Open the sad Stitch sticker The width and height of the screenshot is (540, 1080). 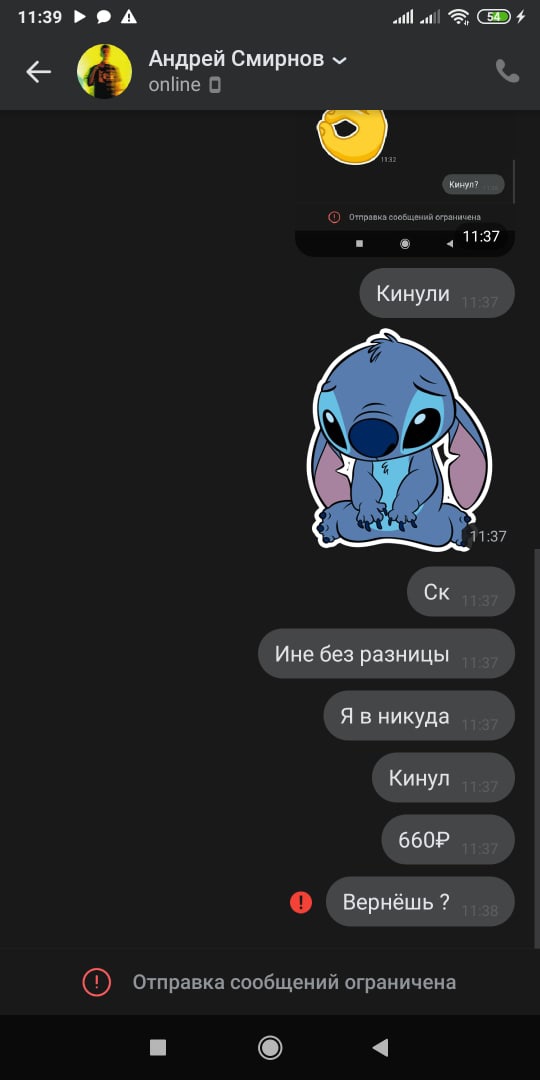click(x=399, y=439)
